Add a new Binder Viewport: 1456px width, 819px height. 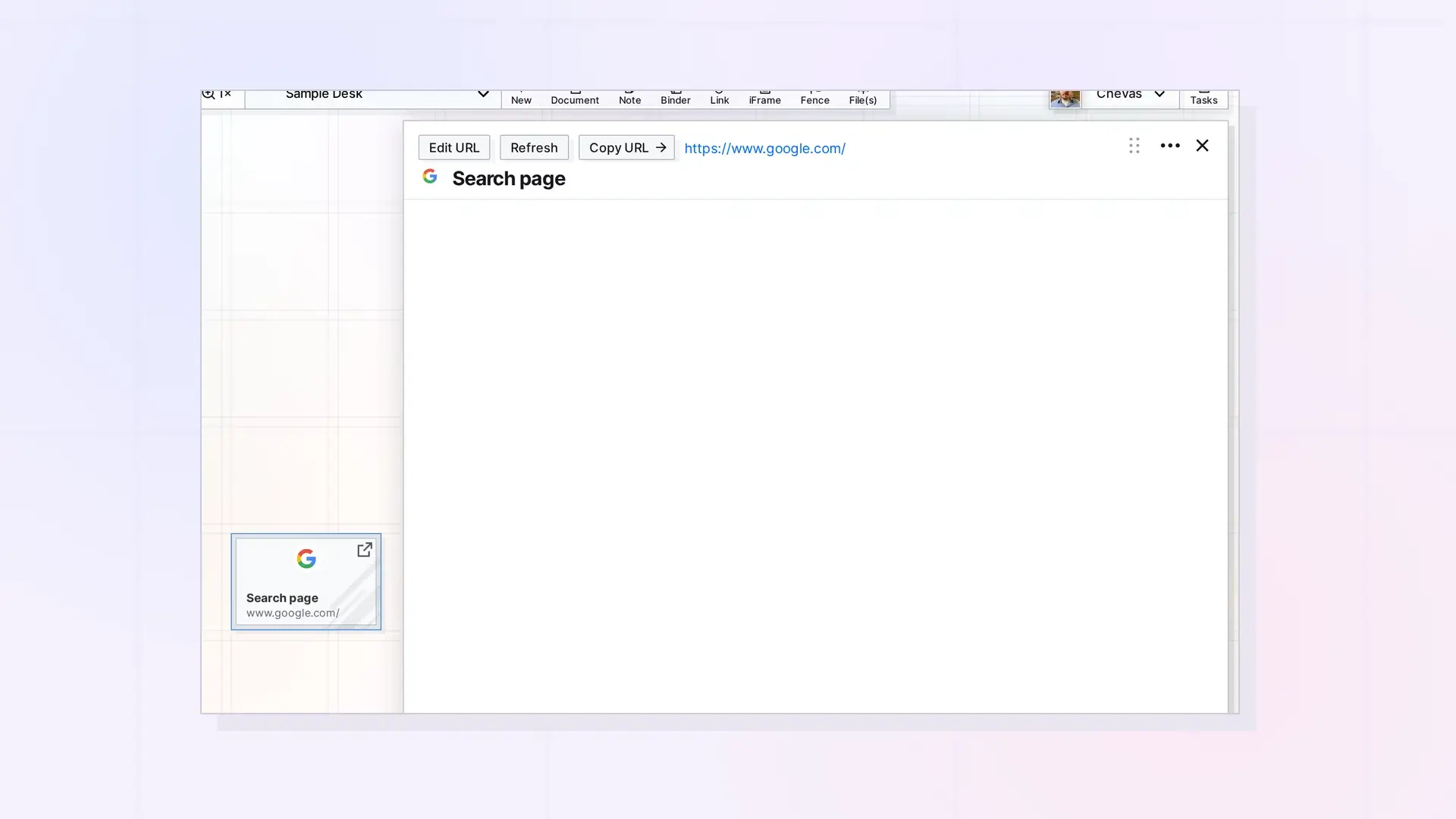pos(675,99)
